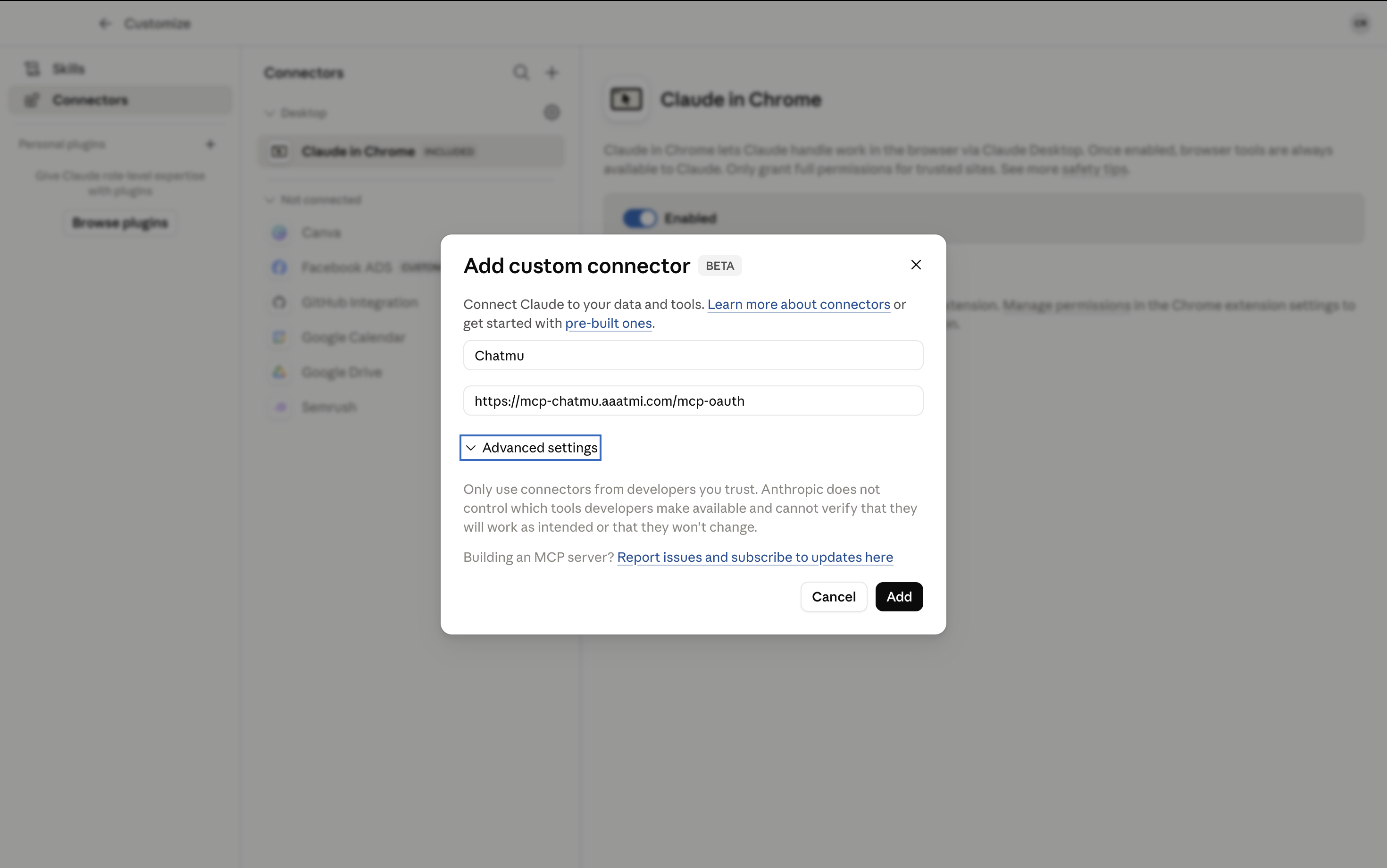Toggle the Claude in Chrome Enabled switch
The height and width of the screenshot is (868, 1387).
(640, 218)
